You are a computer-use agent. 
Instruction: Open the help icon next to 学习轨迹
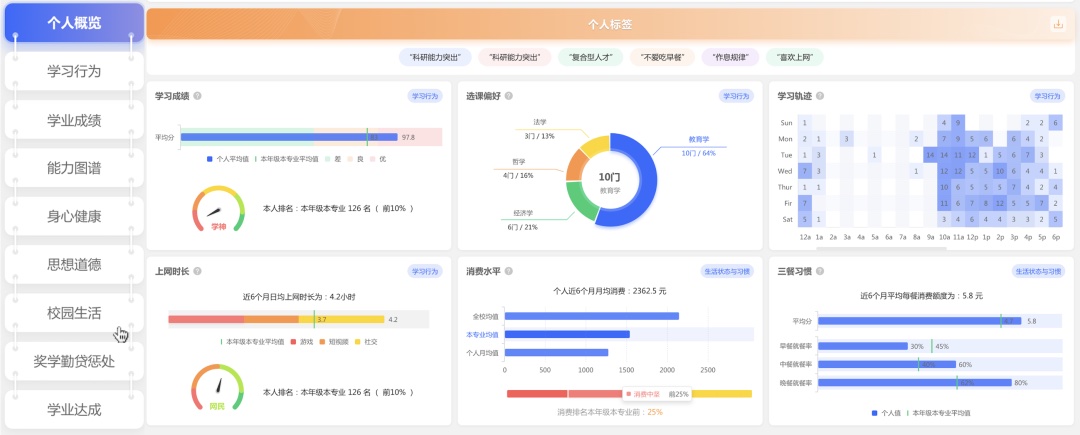(820, 96)
